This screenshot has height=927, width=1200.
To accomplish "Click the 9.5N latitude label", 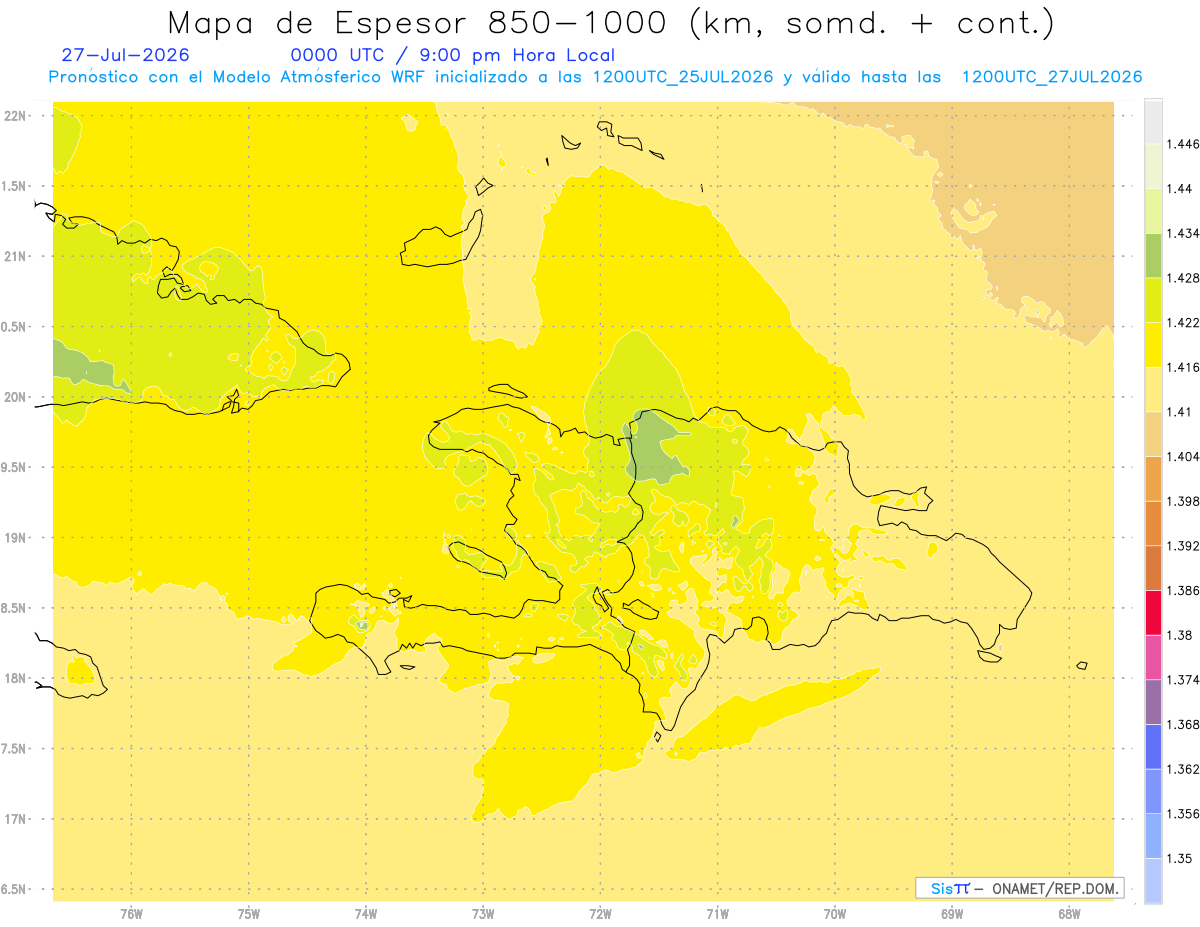I will [15, 468].
